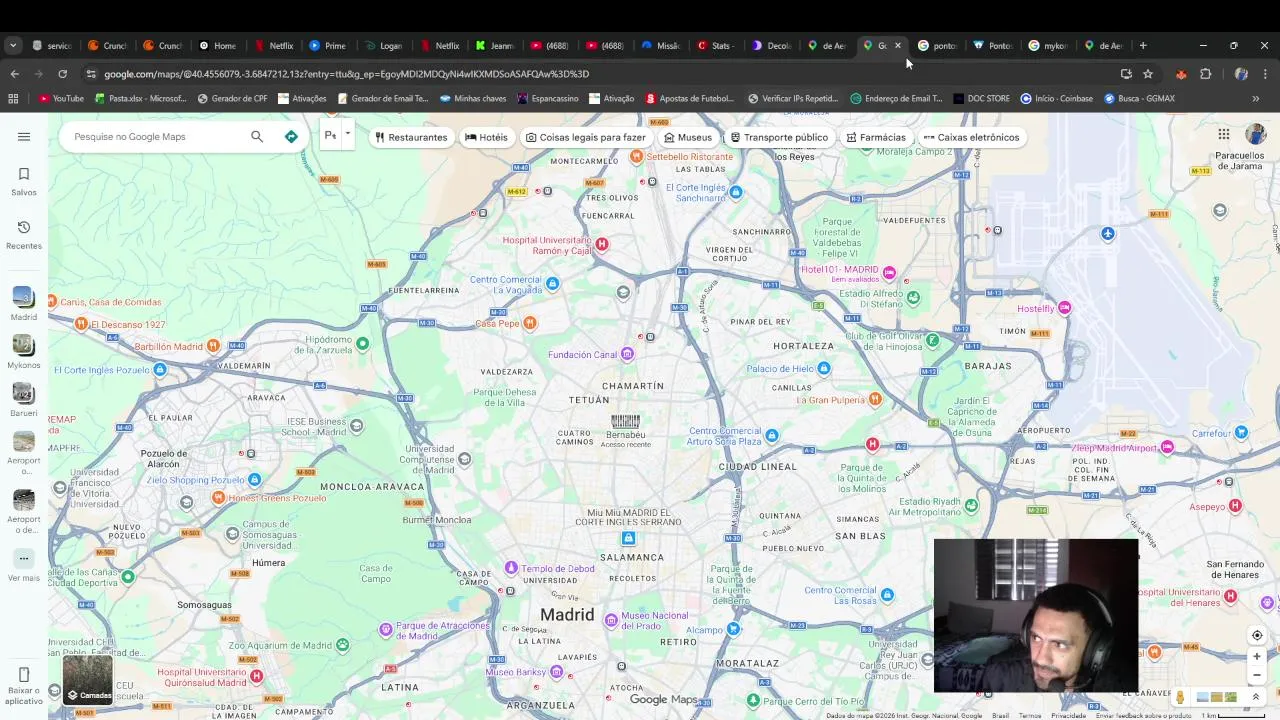Open the YouTube bookmark
The image size is (1280, 720).
pyautogui.click(x=61, y=98)
